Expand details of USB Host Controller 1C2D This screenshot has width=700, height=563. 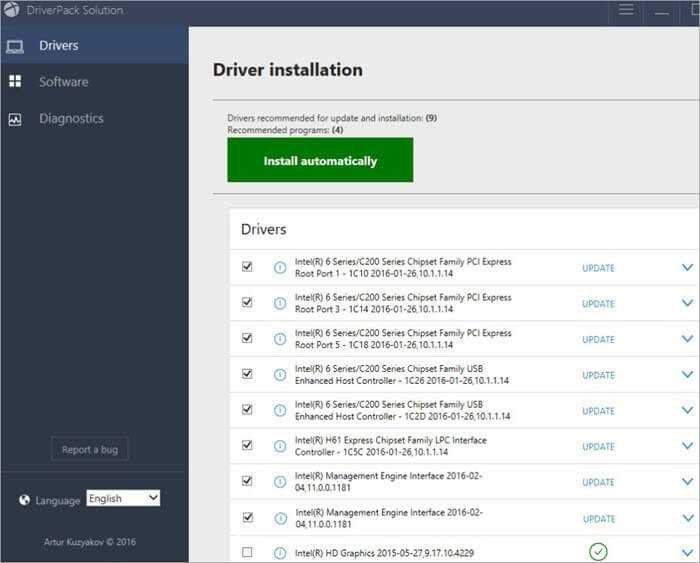(688, 410)
